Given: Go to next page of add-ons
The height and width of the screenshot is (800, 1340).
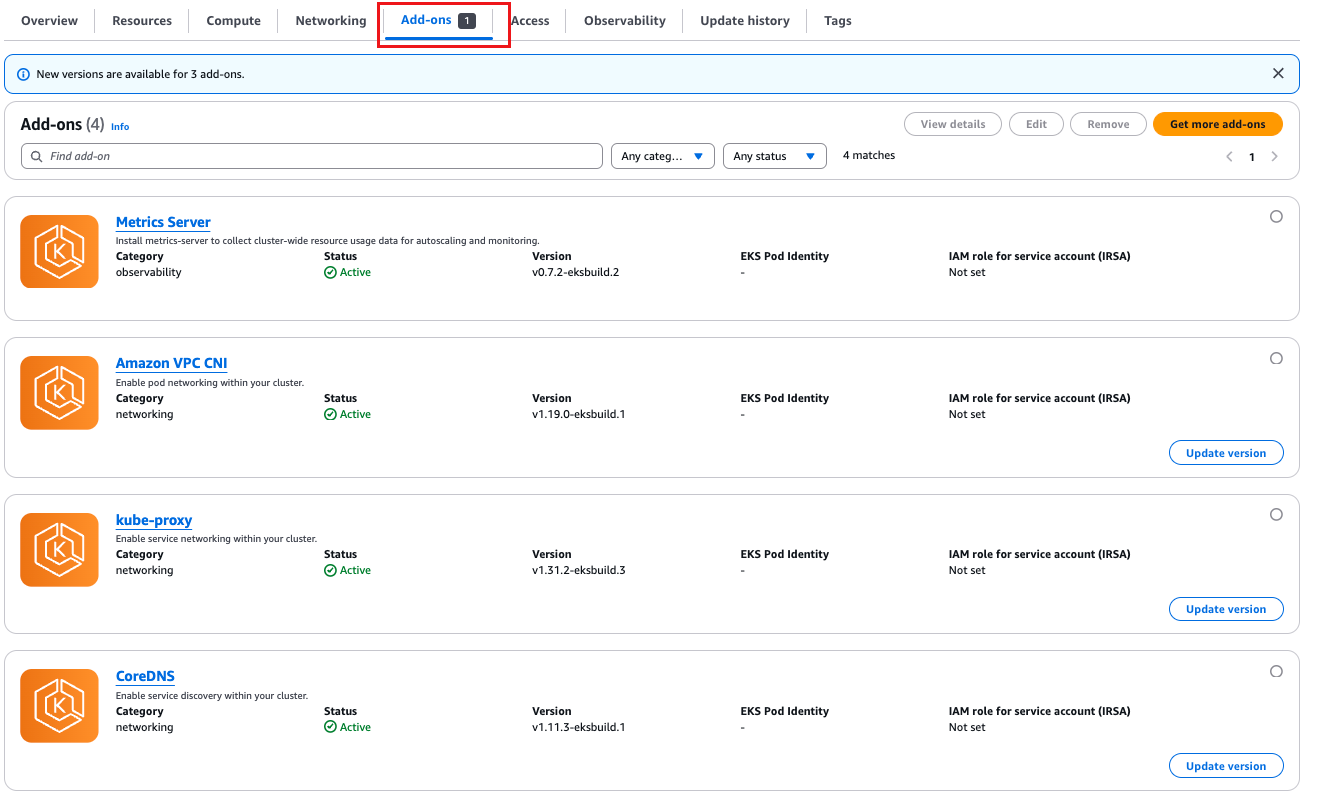Looking at the screenshot, I should tap(1275, 157).
